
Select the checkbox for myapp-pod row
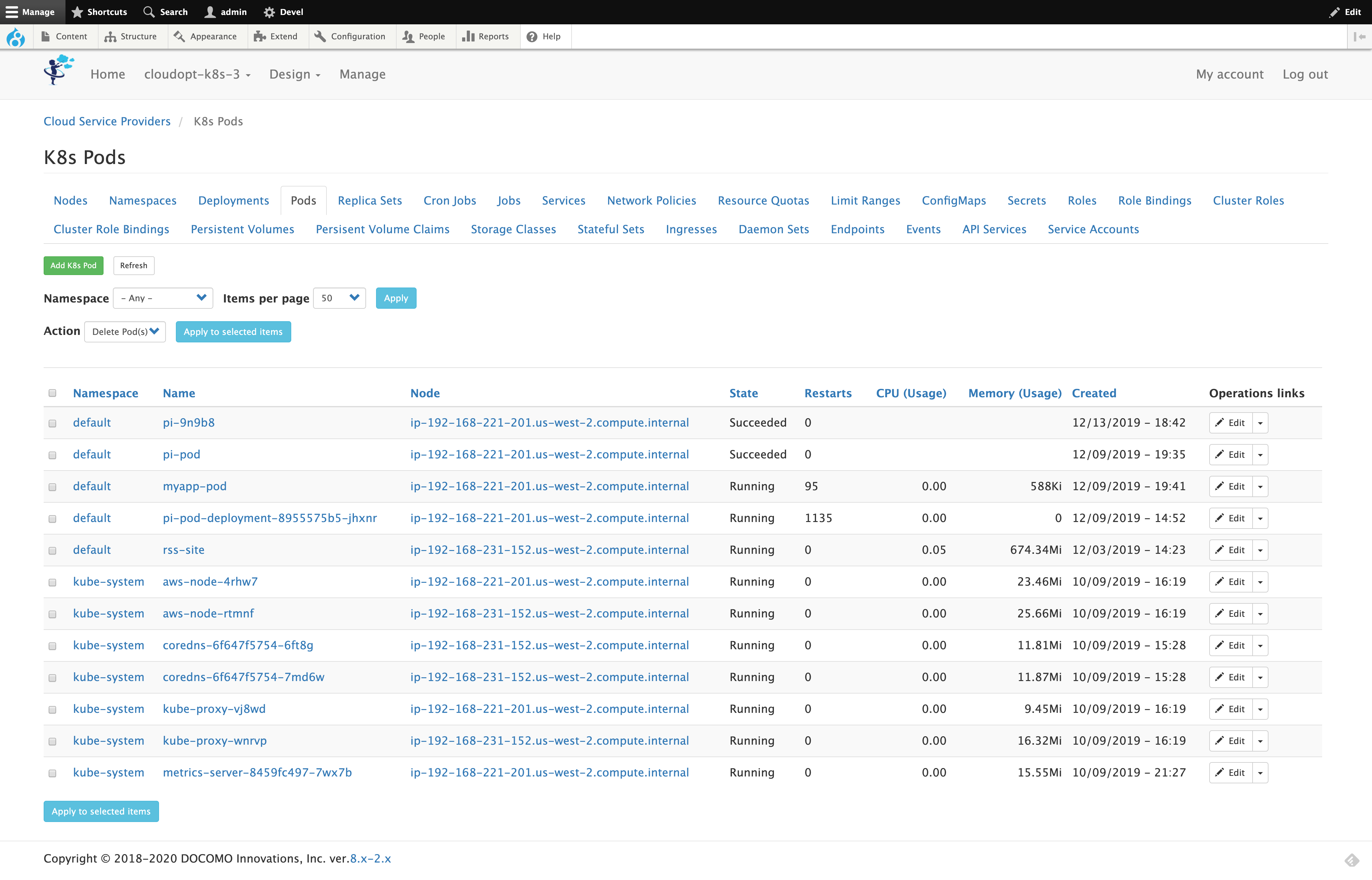pos(53,487)
